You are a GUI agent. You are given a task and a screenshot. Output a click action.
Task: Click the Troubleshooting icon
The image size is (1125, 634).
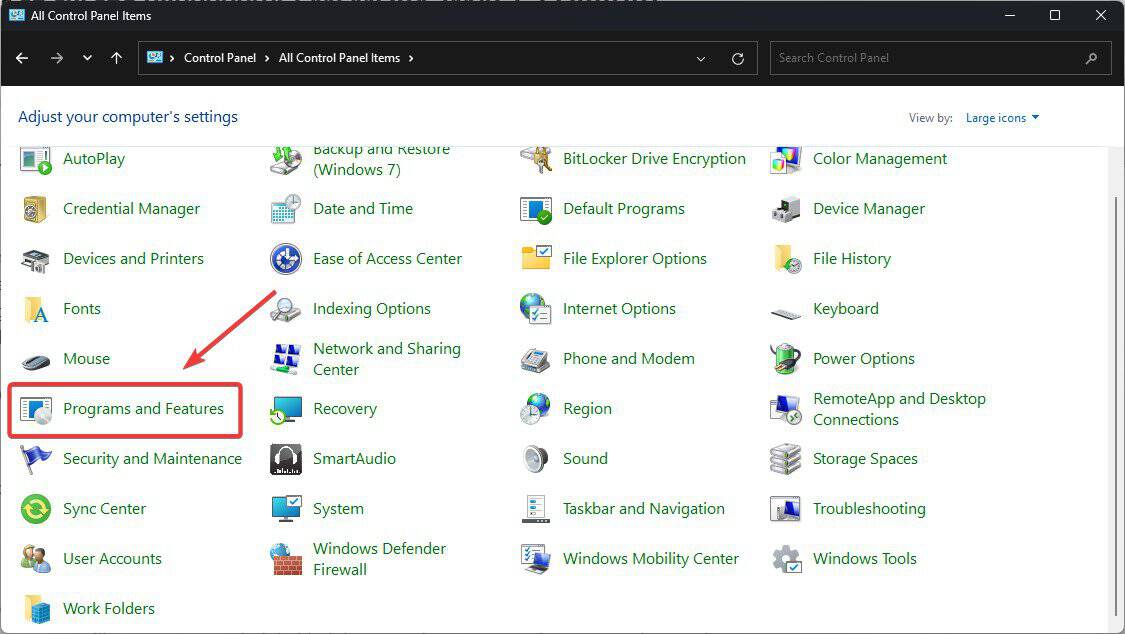click(786, 509)
